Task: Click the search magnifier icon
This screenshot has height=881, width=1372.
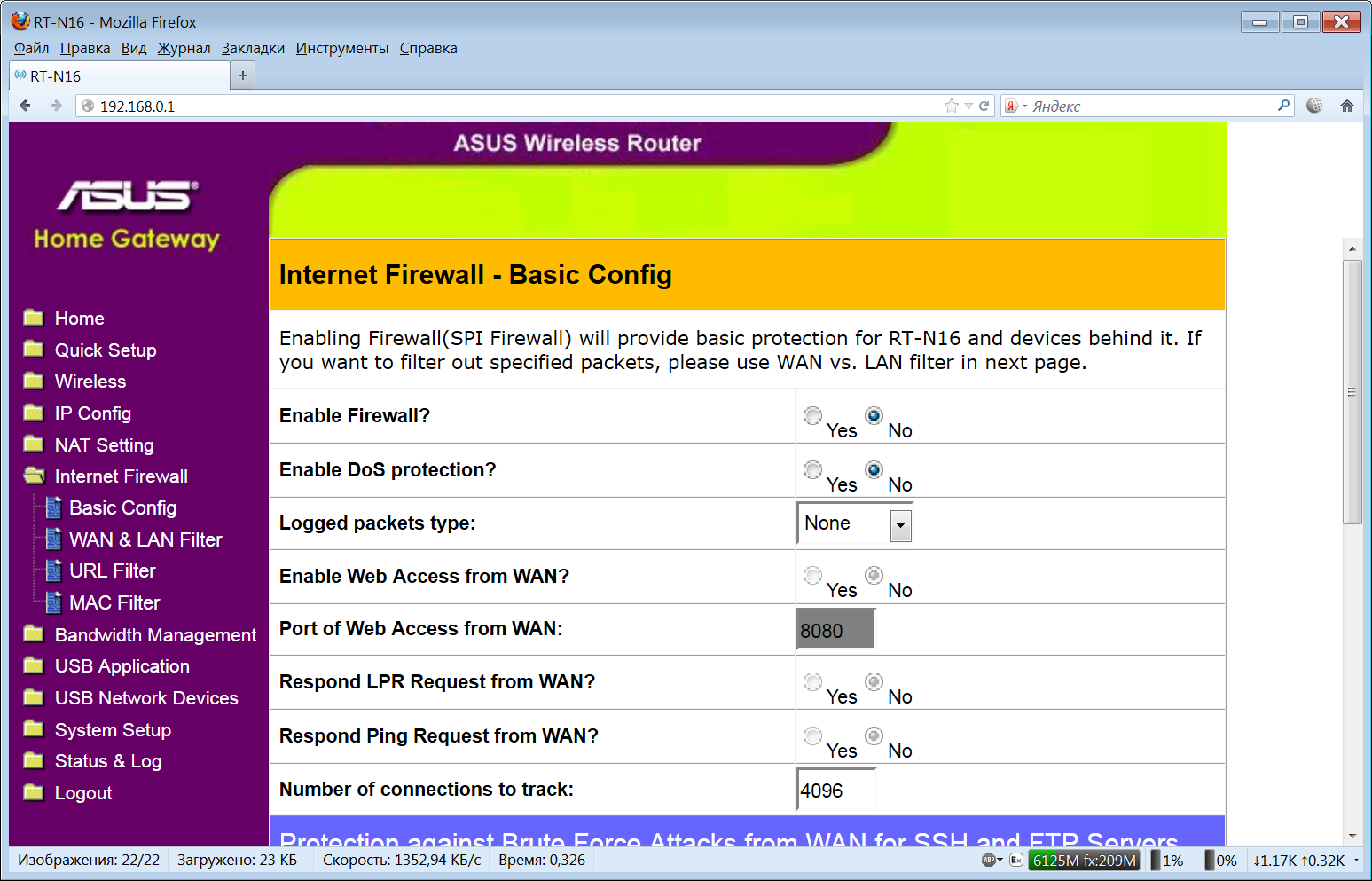Action: (x=1283, y=106)
